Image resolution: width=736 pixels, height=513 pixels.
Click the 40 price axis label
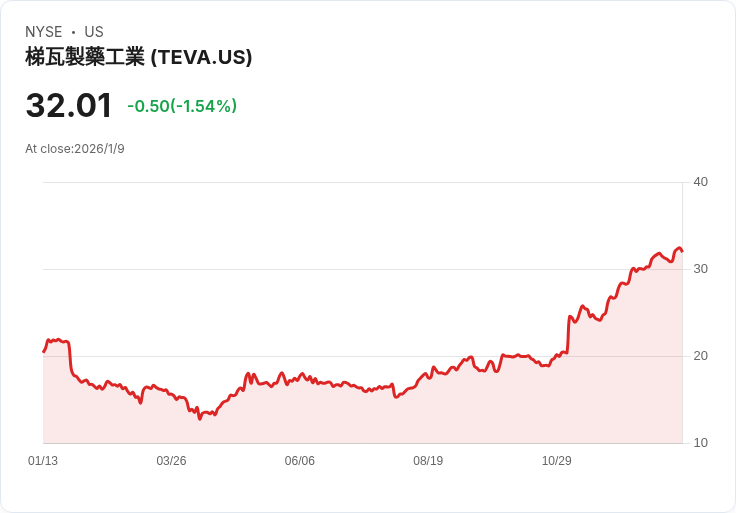point(701,182)
